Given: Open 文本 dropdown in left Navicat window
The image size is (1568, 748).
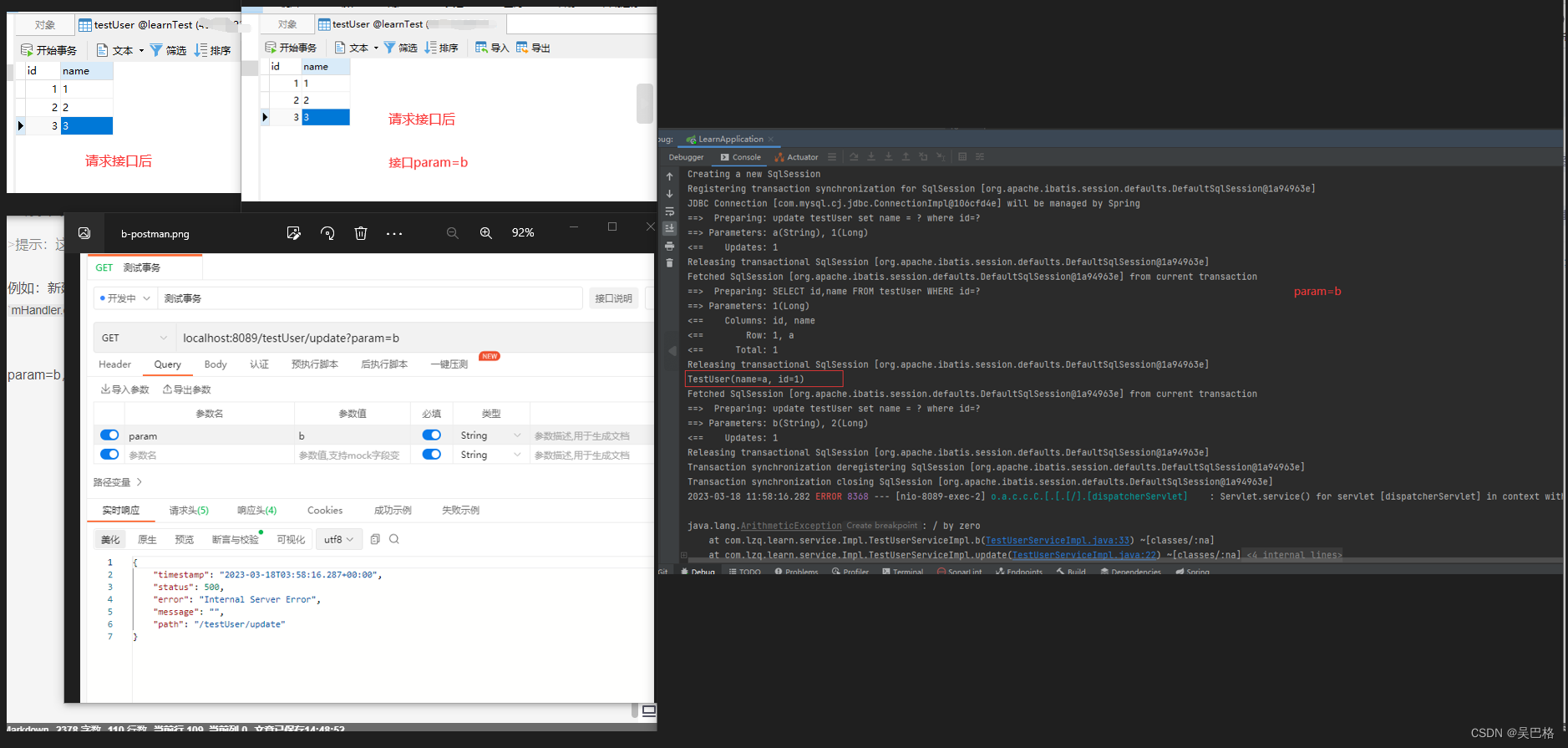Looking at the screenshot, I should click(x=120, y=50).
